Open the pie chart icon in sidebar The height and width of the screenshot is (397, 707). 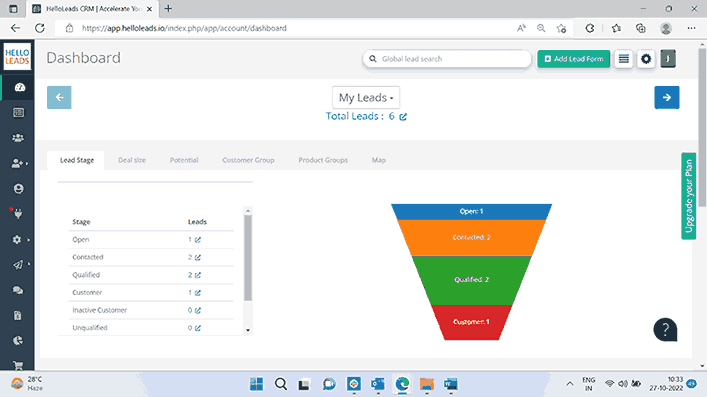pos(18,341)
